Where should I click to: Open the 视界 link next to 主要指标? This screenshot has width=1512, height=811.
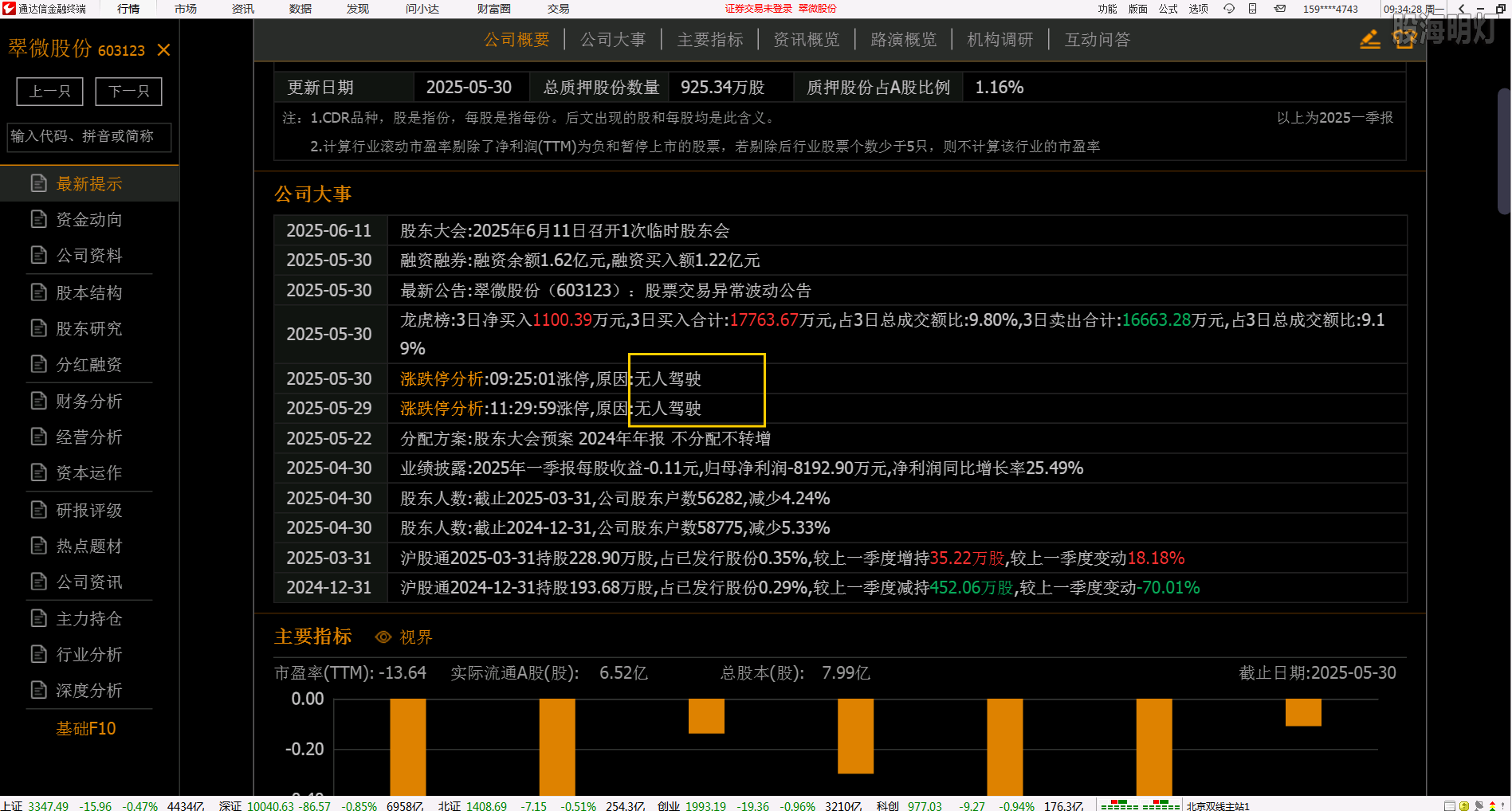[x=415, y=637]
